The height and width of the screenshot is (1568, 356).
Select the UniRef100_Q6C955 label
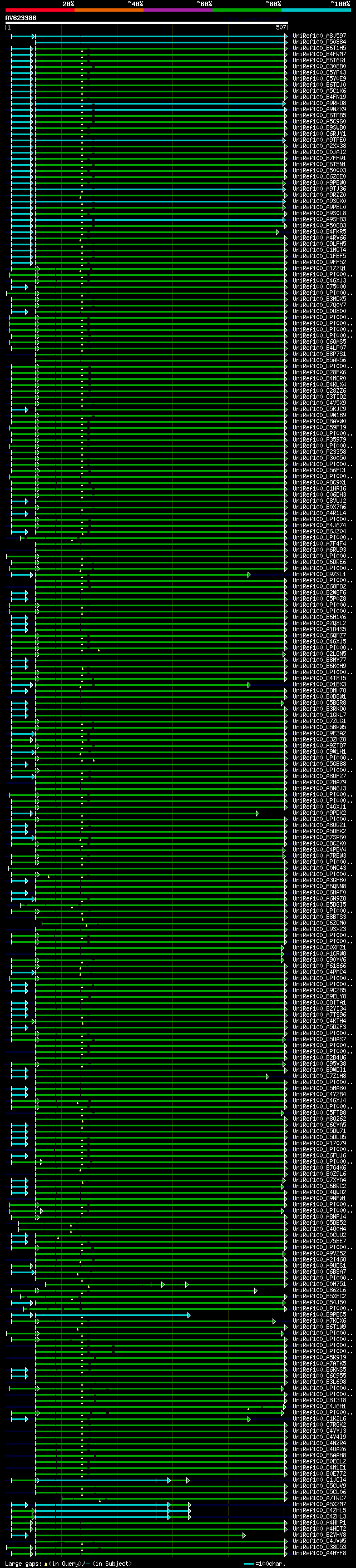coord(319,1376)
